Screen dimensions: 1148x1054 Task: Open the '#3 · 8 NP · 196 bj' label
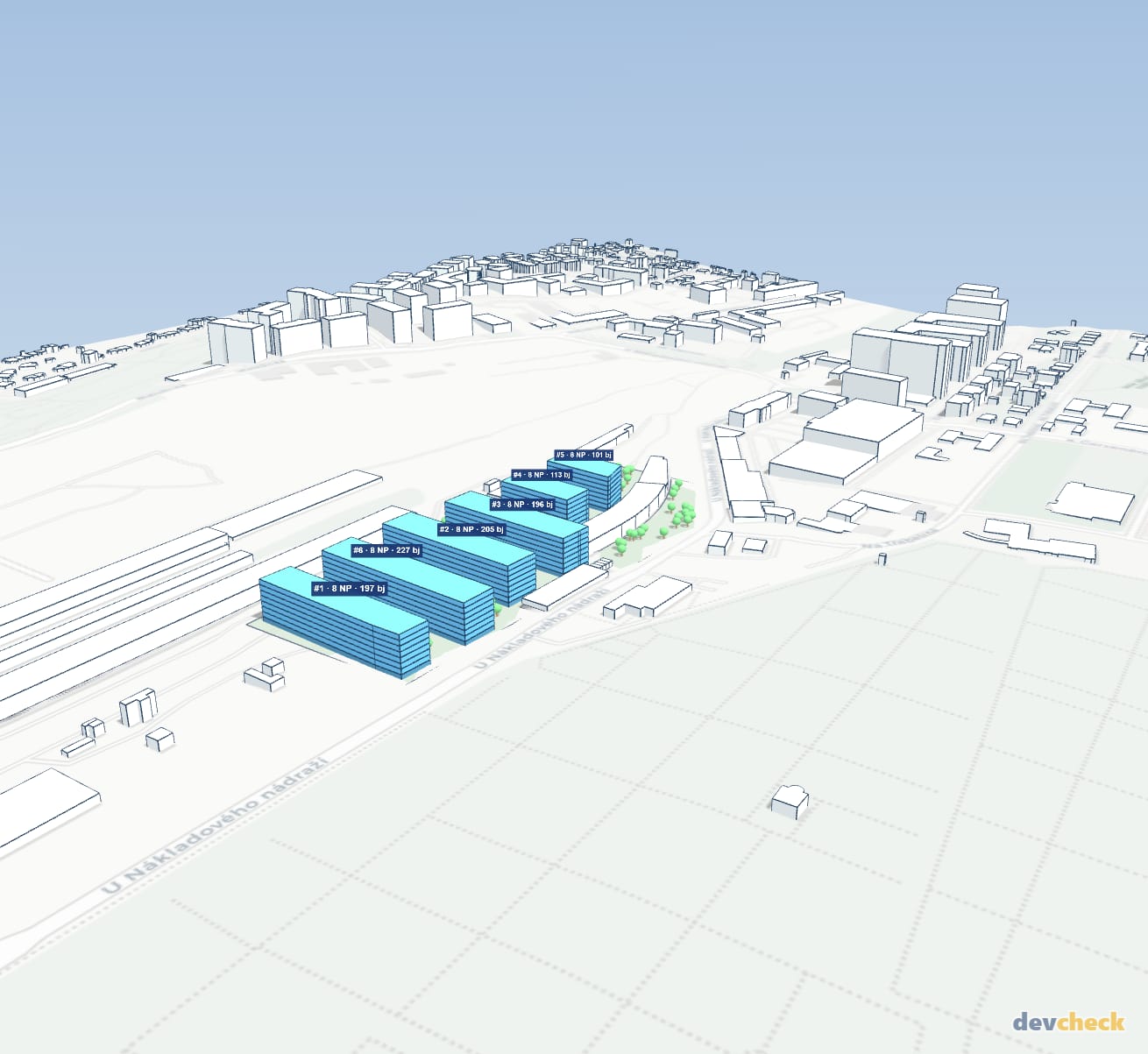(x=522, y=505)
